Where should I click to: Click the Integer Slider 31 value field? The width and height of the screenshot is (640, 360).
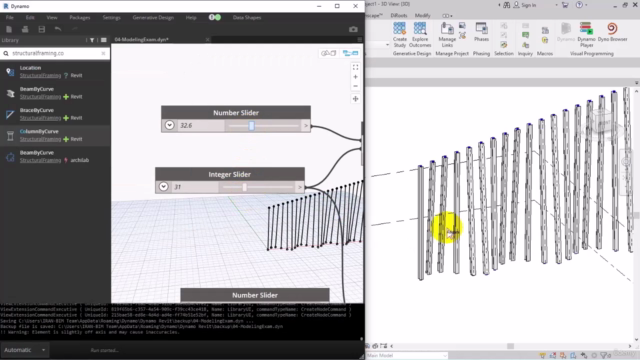(195, 187)
